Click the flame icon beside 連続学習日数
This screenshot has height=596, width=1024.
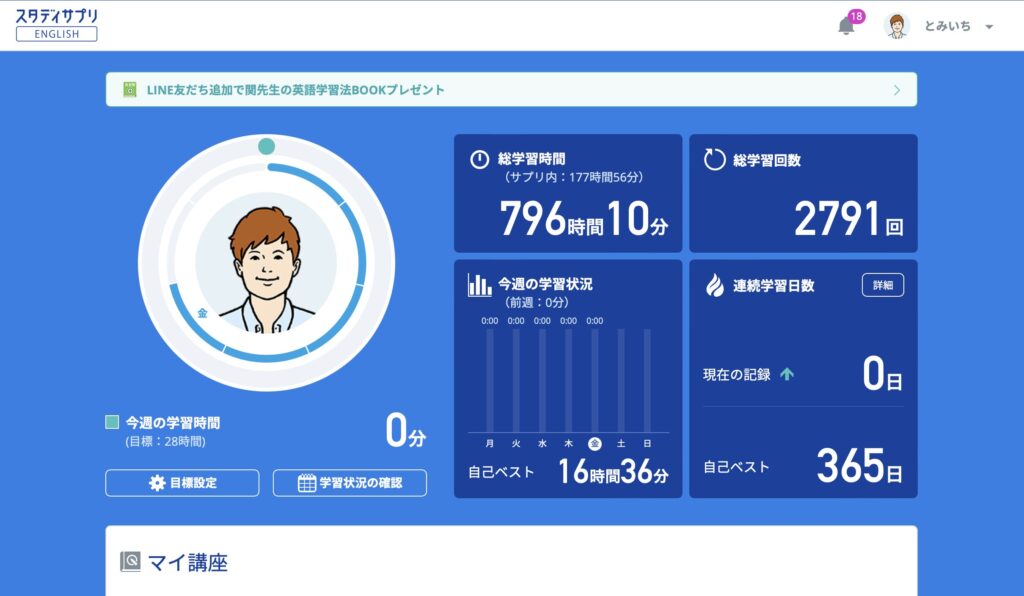(x=715, y=285)
